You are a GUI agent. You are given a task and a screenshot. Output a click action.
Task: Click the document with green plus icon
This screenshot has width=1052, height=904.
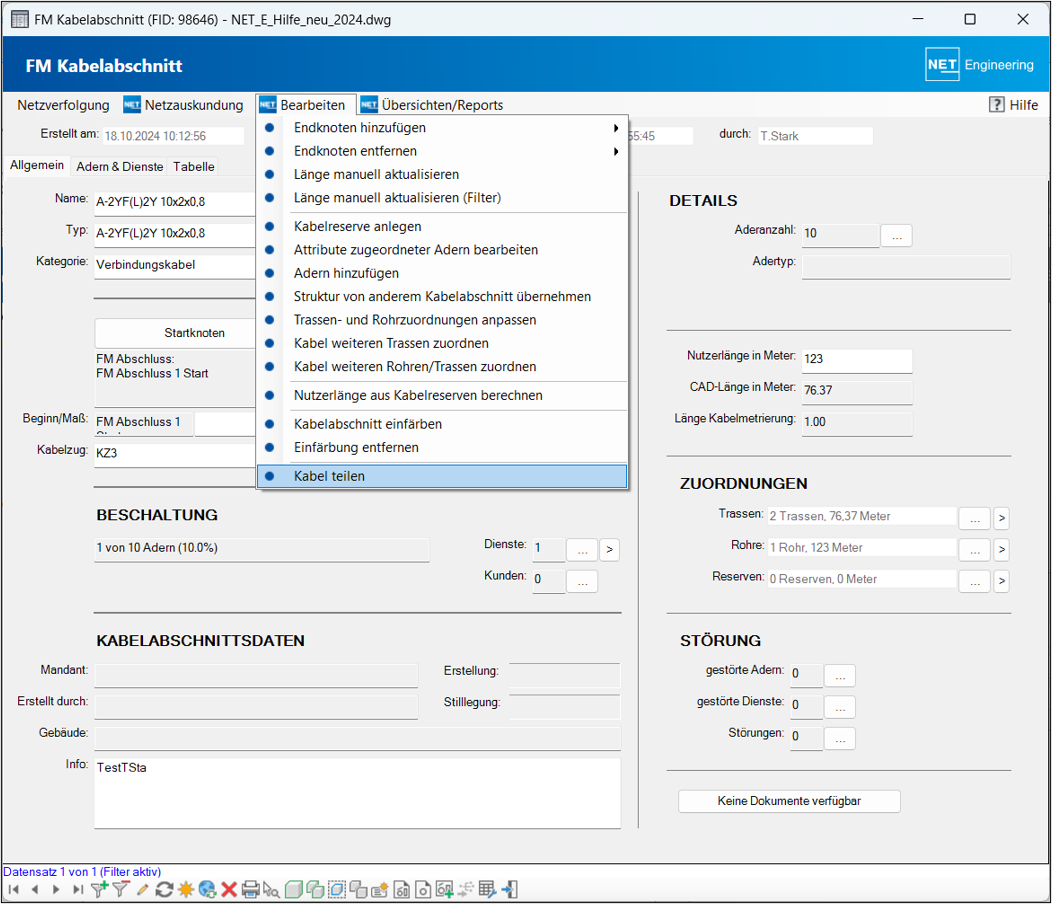[444, 890]
